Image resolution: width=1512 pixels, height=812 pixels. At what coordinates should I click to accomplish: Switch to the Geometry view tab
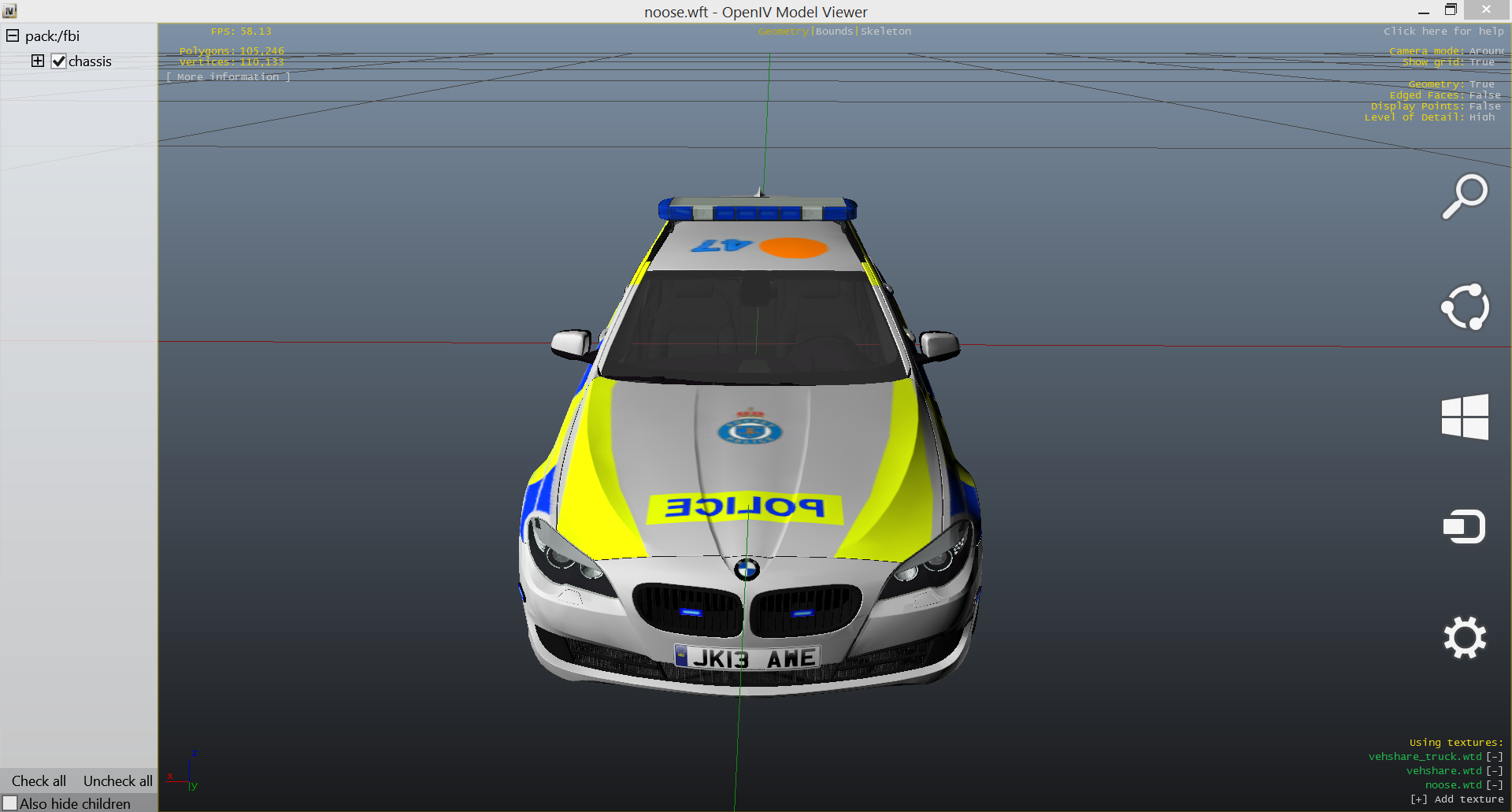(783, 32)
